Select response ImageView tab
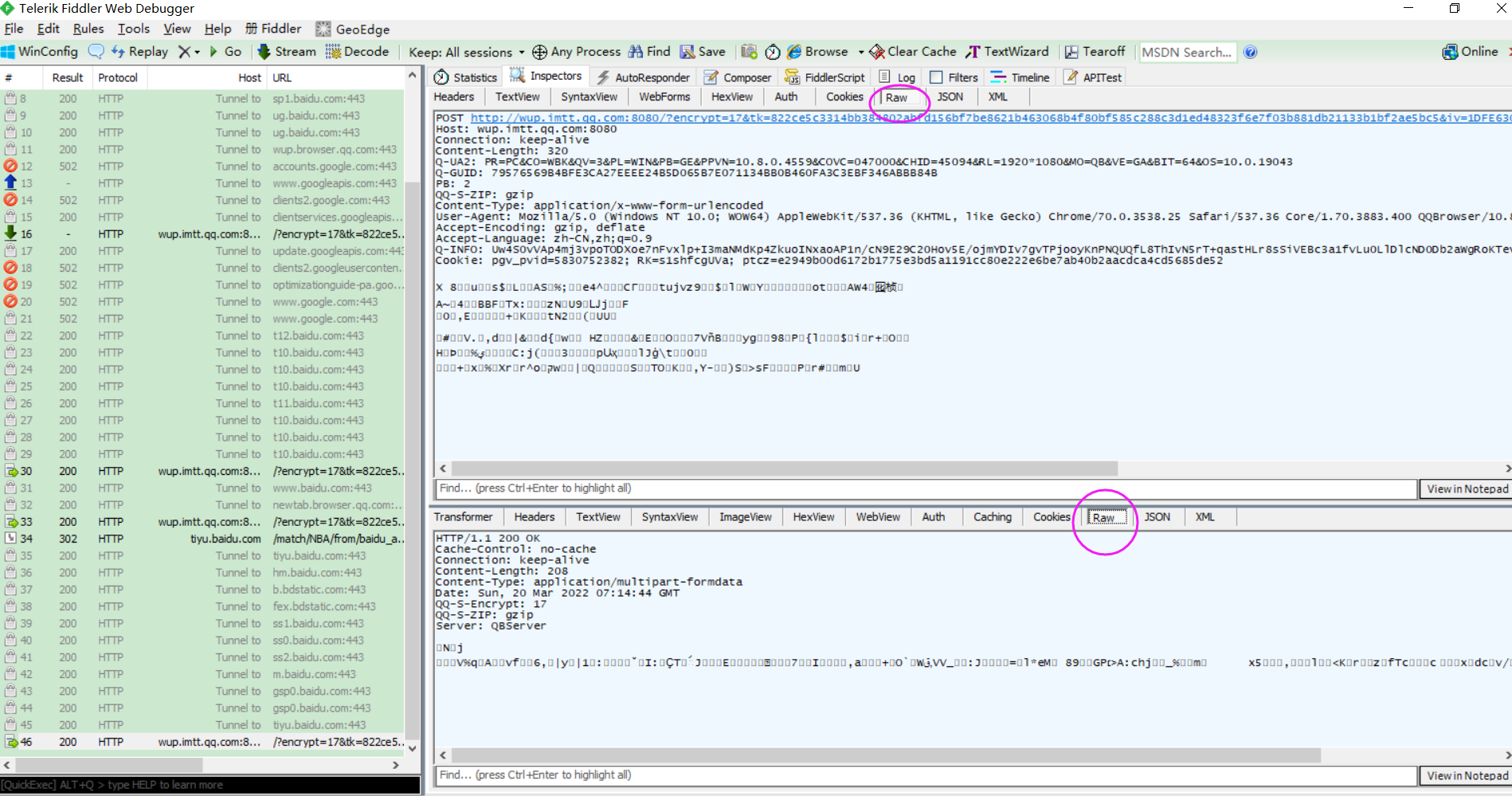Screen dimensions: 1512x796 point(746,516)
